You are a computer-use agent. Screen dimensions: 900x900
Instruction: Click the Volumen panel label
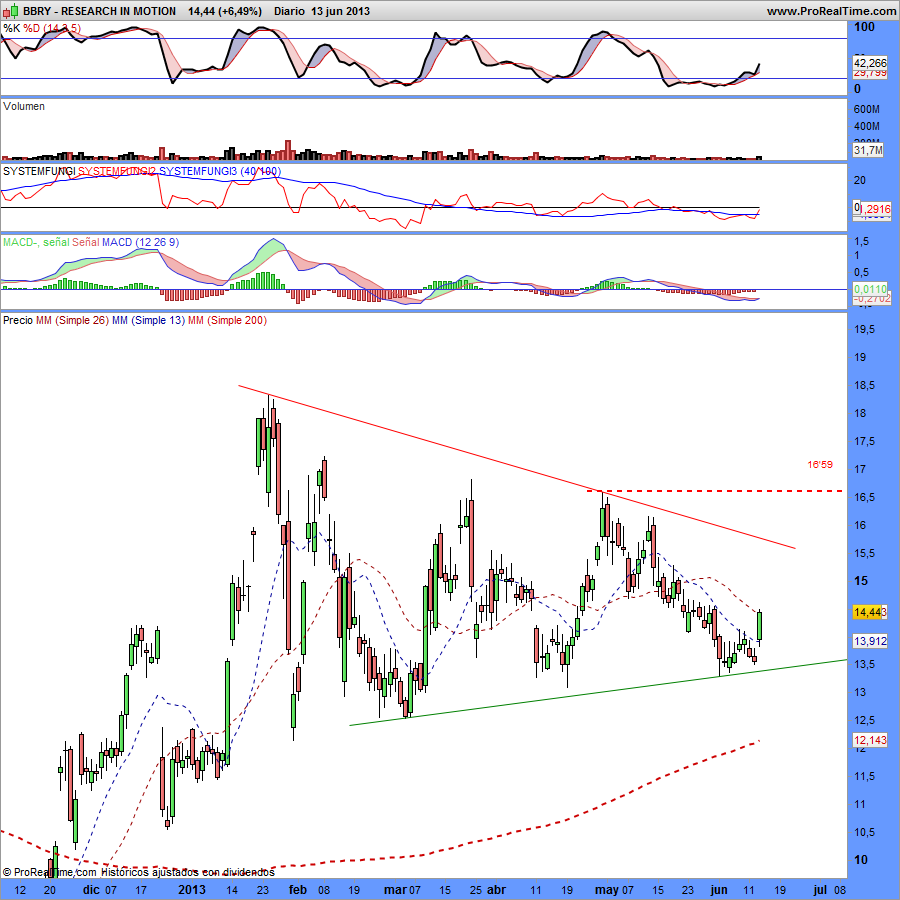(24, 106)
